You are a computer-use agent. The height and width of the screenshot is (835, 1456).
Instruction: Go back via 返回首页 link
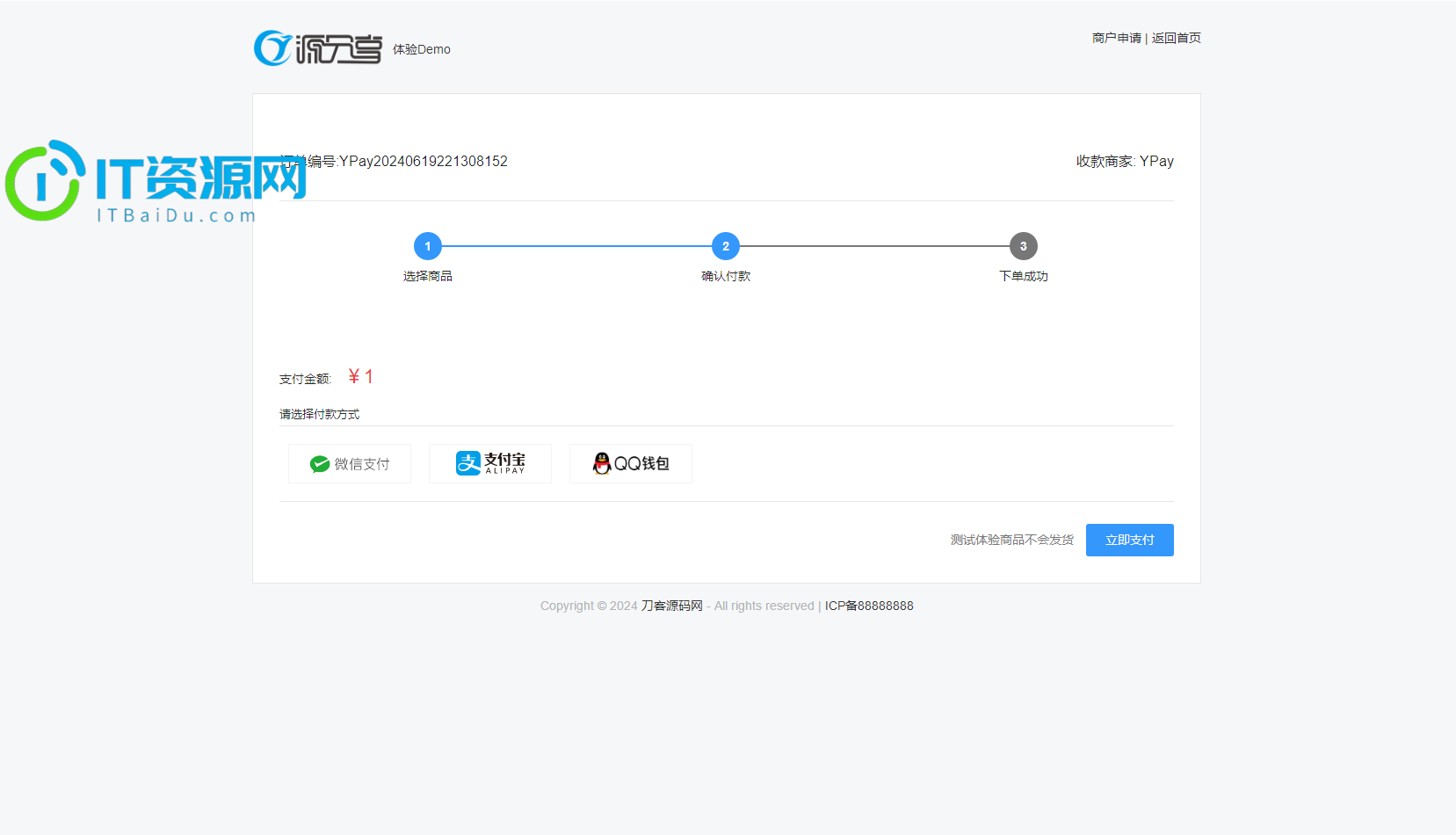pos(1176,38)
